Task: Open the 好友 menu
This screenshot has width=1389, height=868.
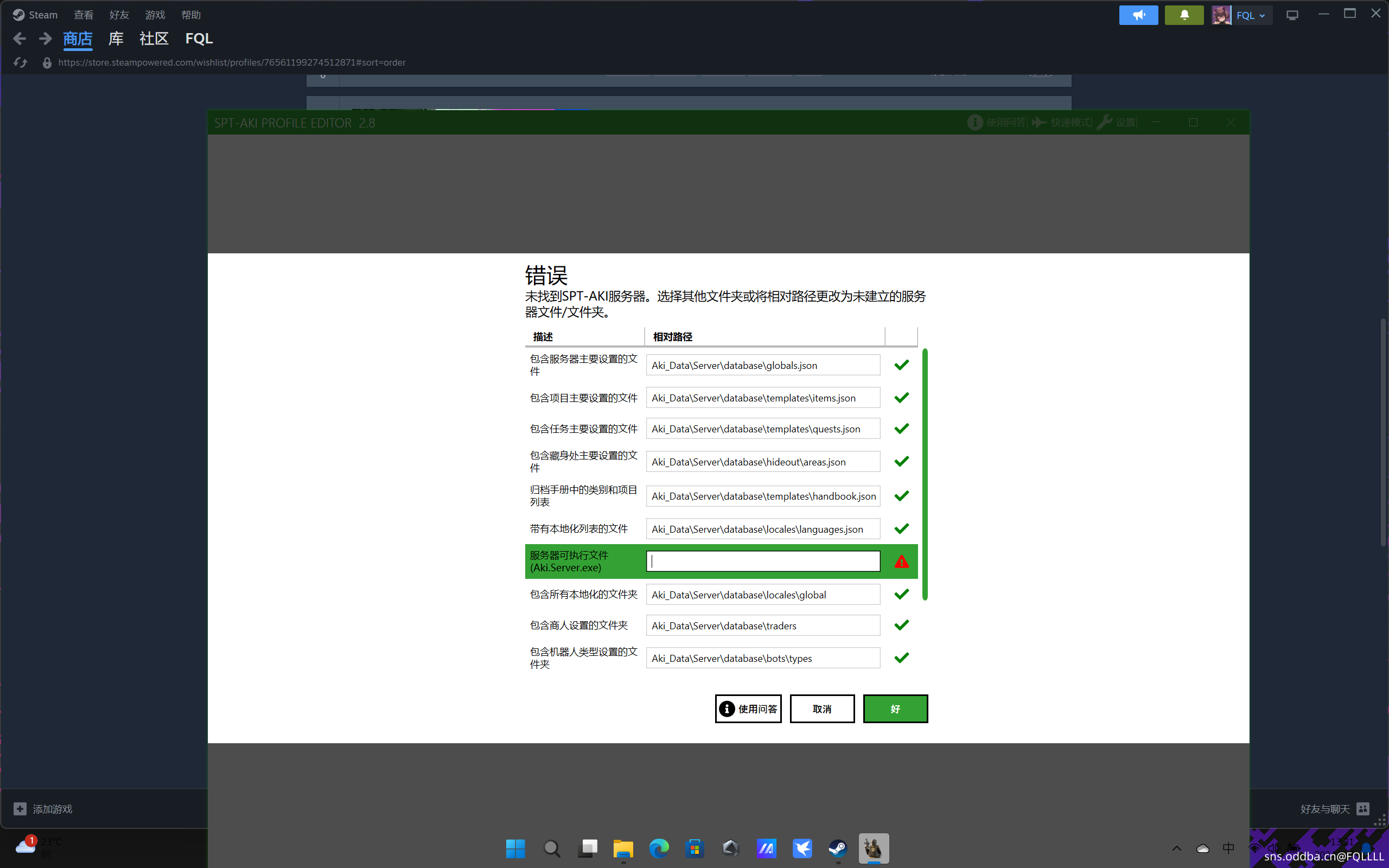Action: click(x=119, y=15)
